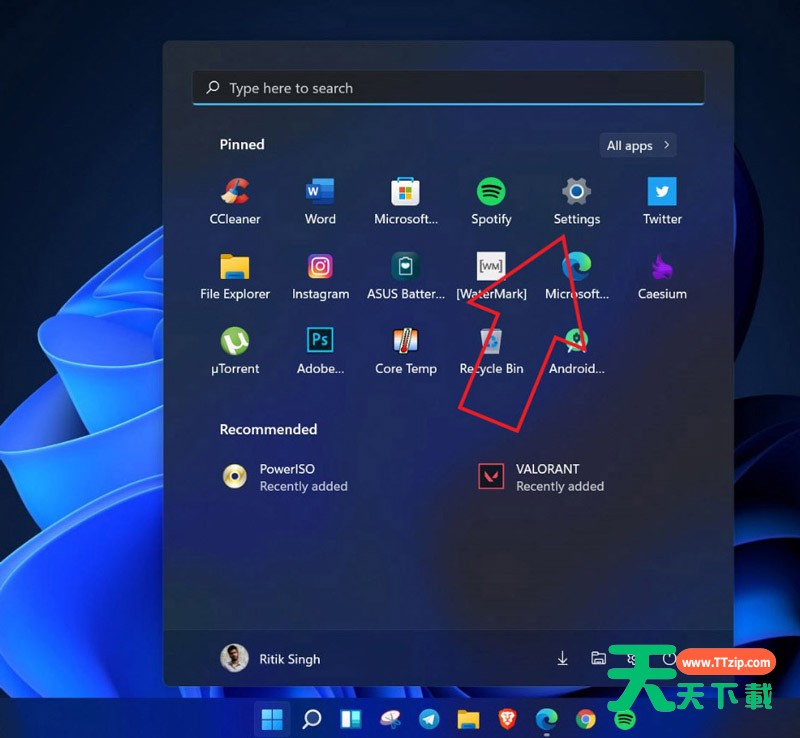Open Ritik Singh user account menu
Viewport: 800px width, 738px height.
pyautogui.click(x=271, y=658)
